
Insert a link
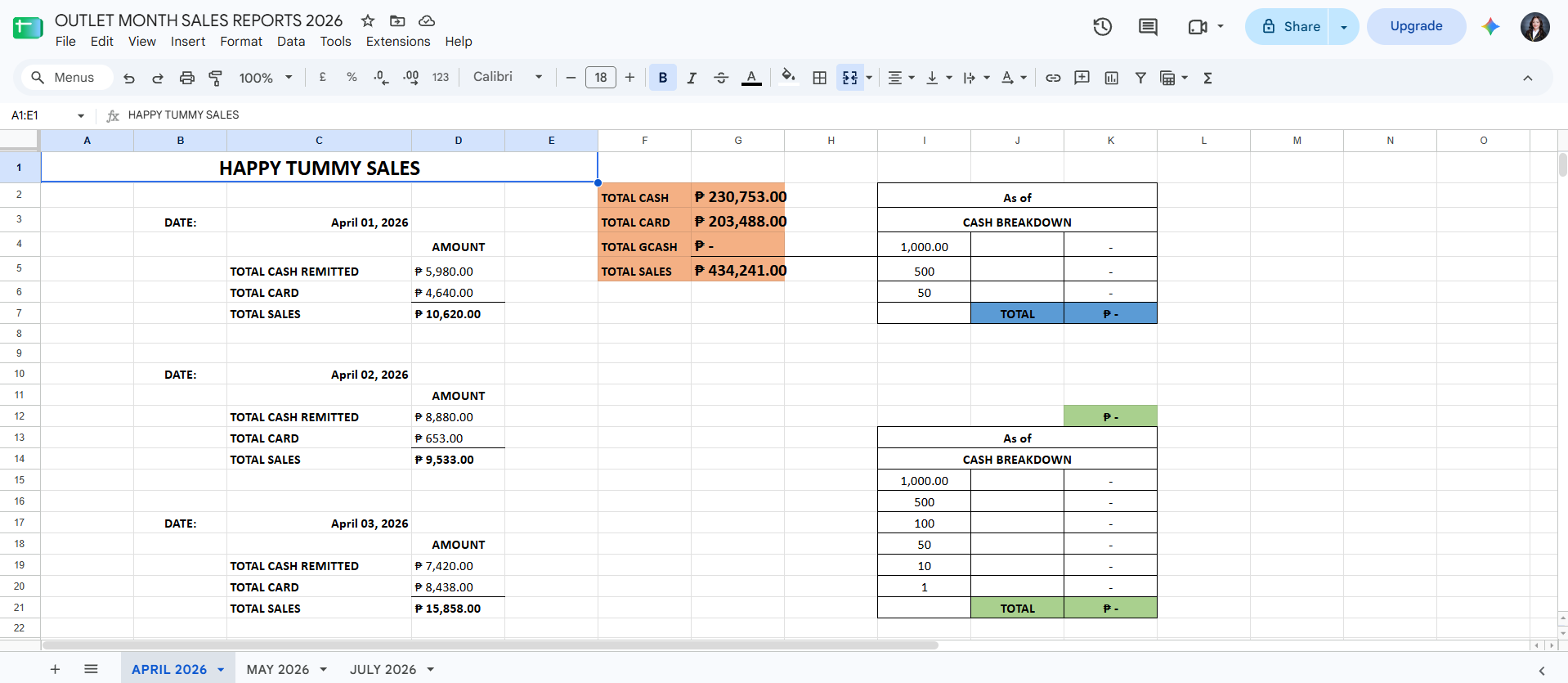click(1053, 78)
